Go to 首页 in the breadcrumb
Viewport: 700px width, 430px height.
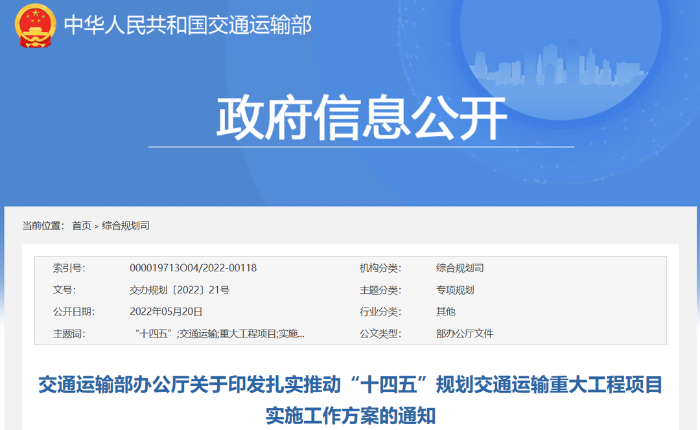click(81, 226)
